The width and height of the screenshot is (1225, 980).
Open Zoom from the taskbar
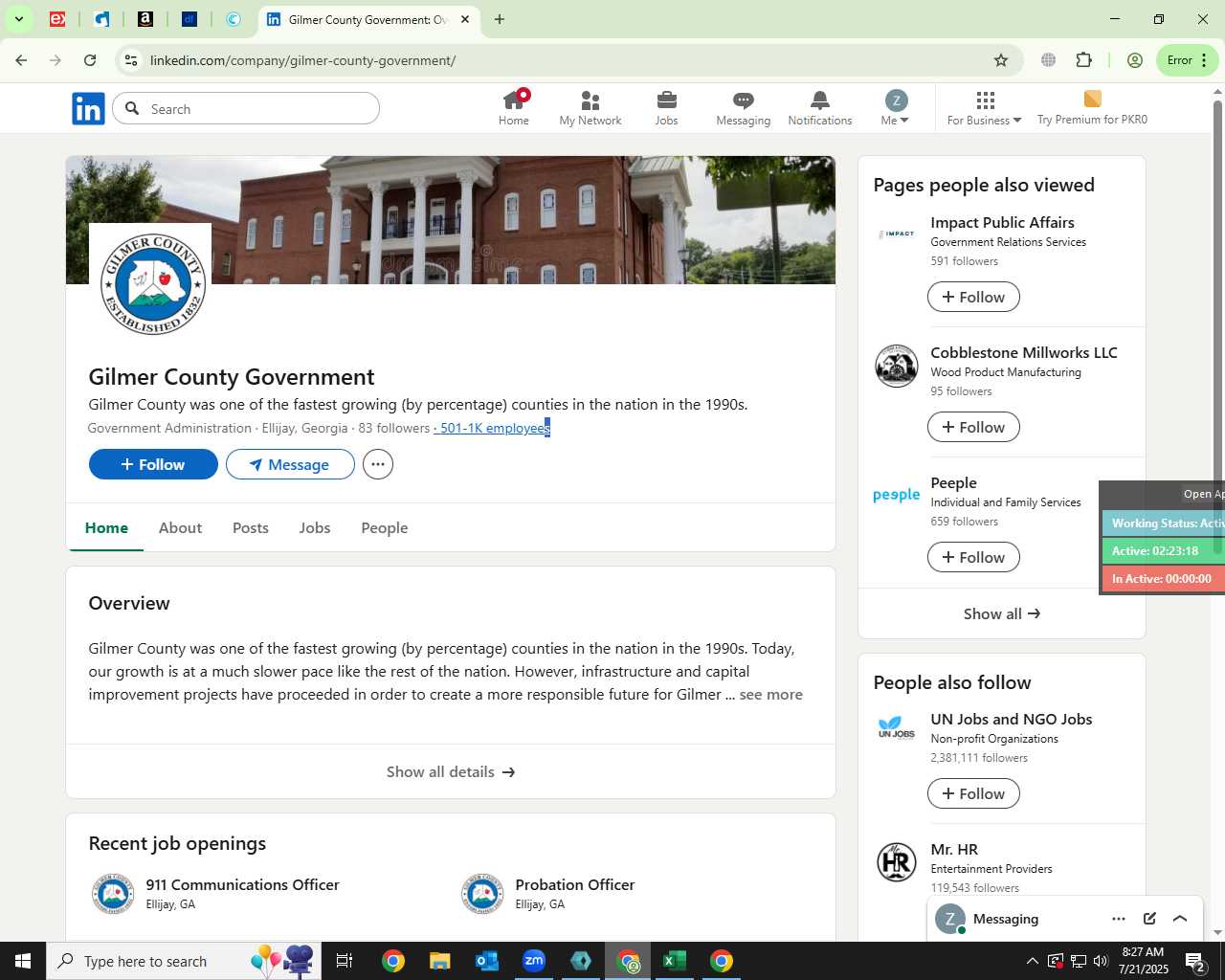point(534,961)
